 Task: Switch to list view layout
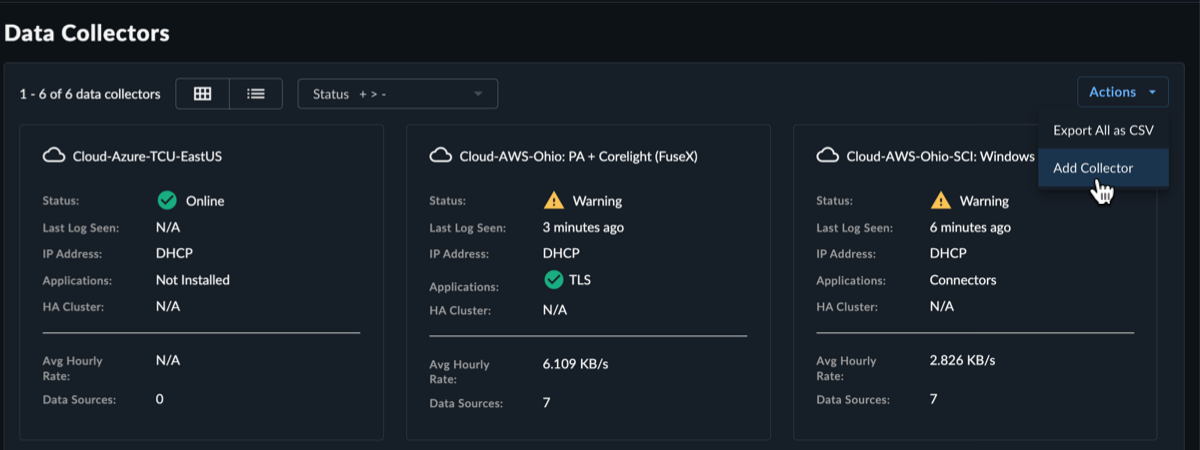pos(256,94)
